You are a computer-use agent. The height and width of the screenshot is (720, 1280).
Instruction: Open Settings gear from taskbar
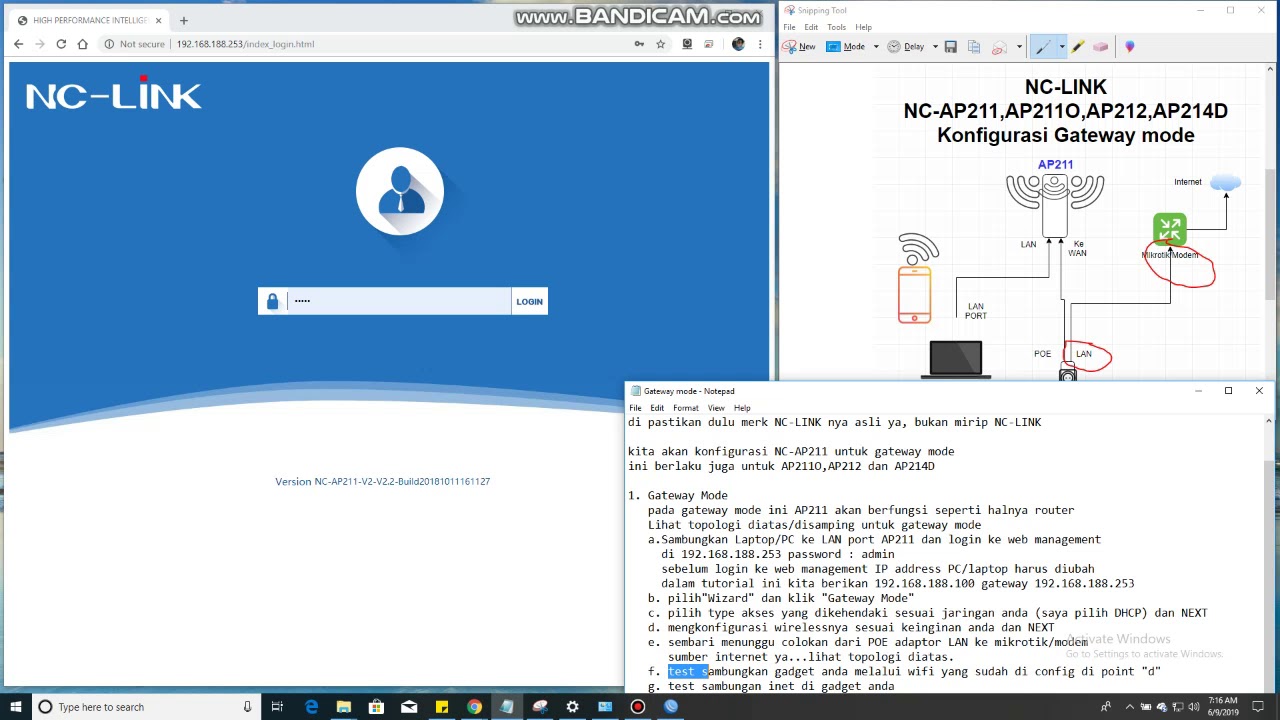572,707
